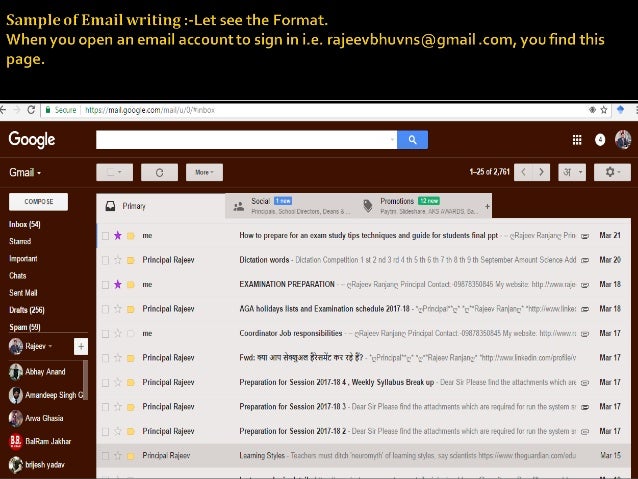Open the Drafts (256) folder
The height and width of the screenshot is (479, 638).
26,310
